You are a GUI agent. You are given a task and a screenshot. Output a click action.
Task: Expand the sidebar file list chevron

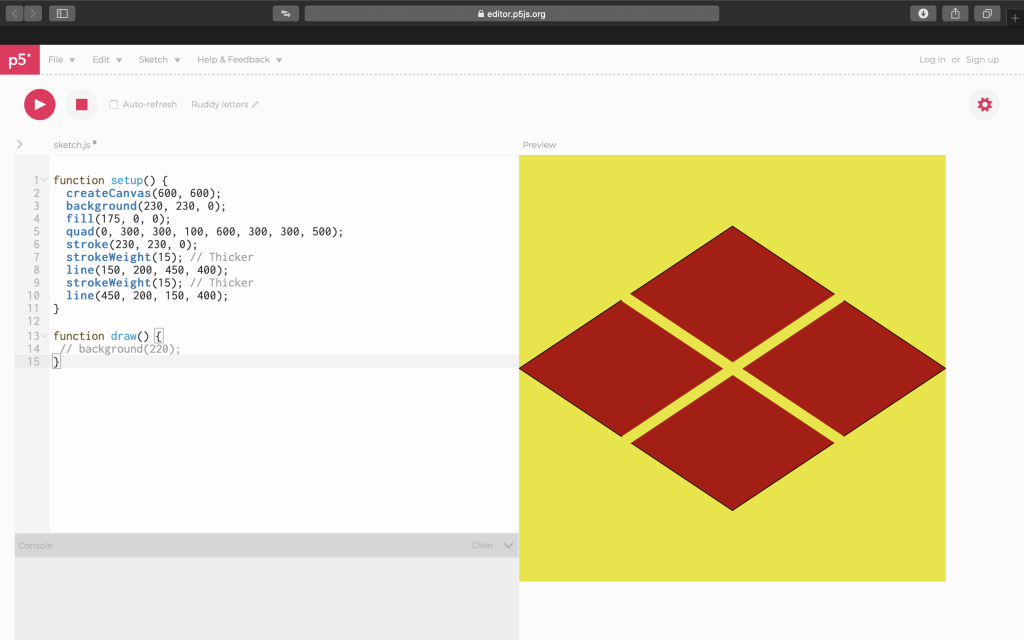pyautogui.click(x=20, y=144)
